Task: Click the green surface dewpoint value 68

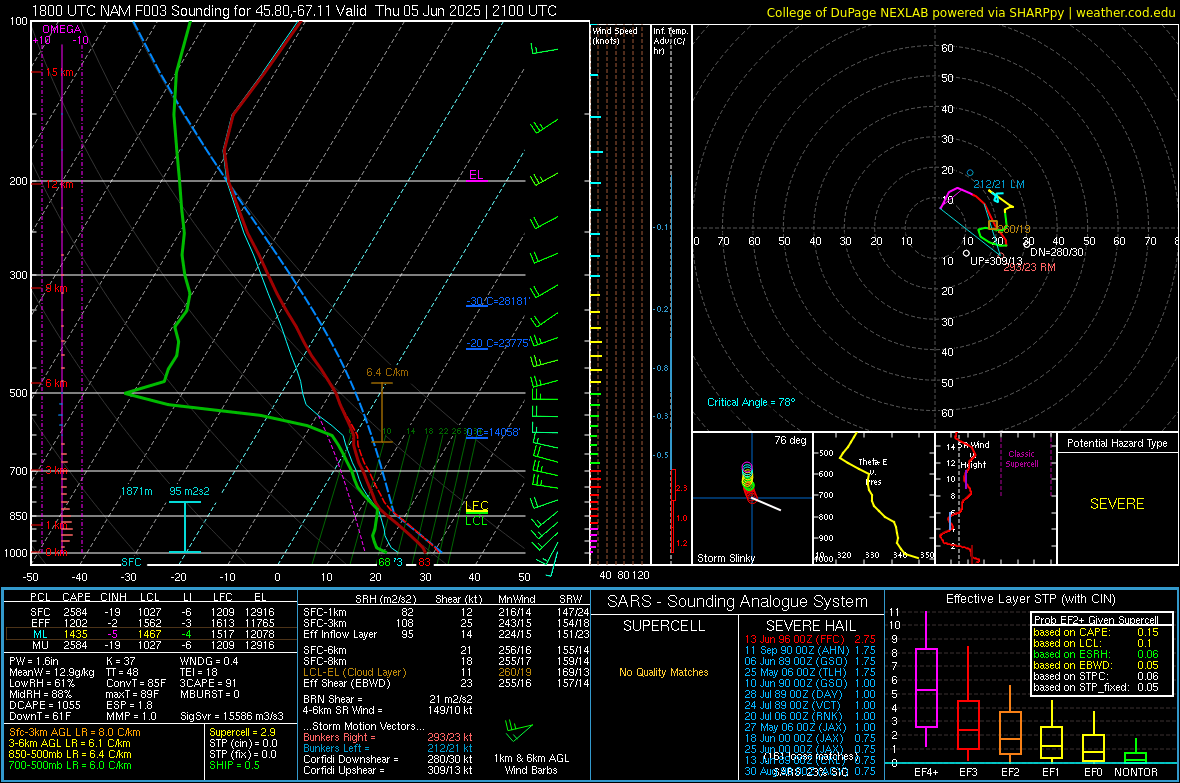Action: (384, 562)
